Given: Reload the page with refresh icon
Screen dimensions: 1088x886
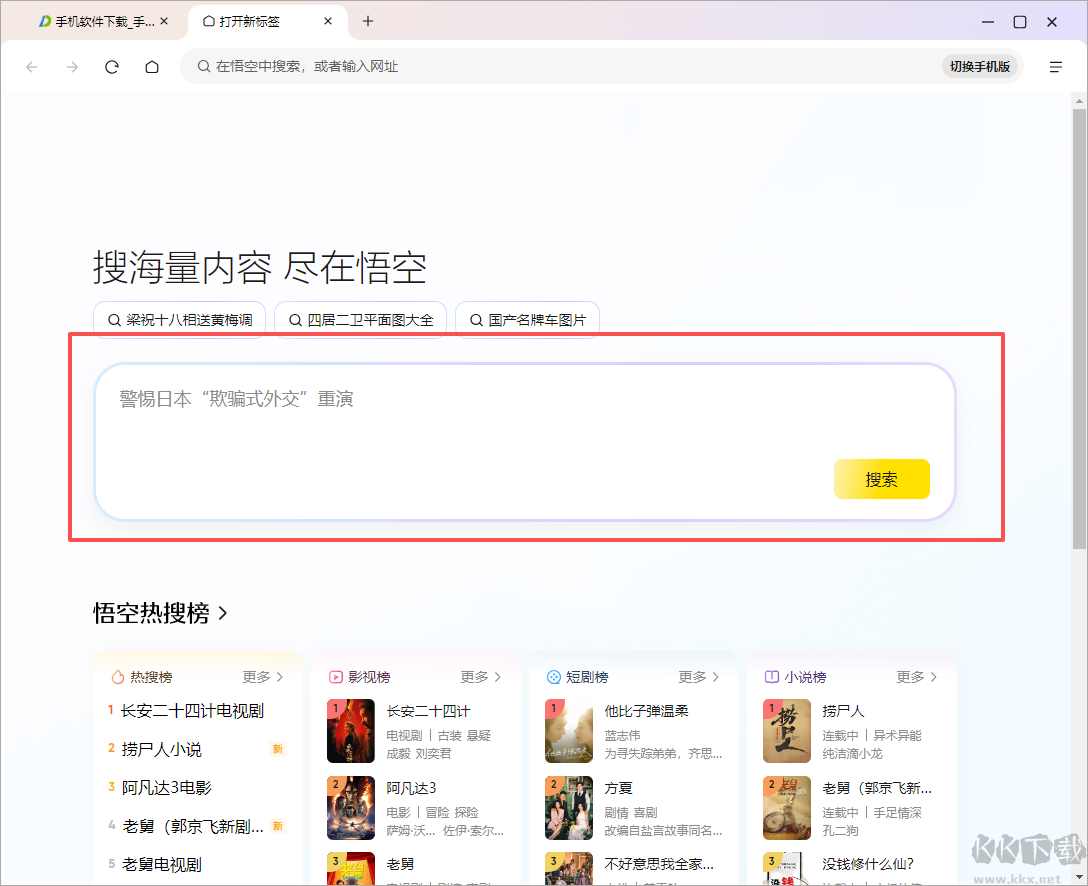Looking at the screenshot, I should click(x=112, y=67).
